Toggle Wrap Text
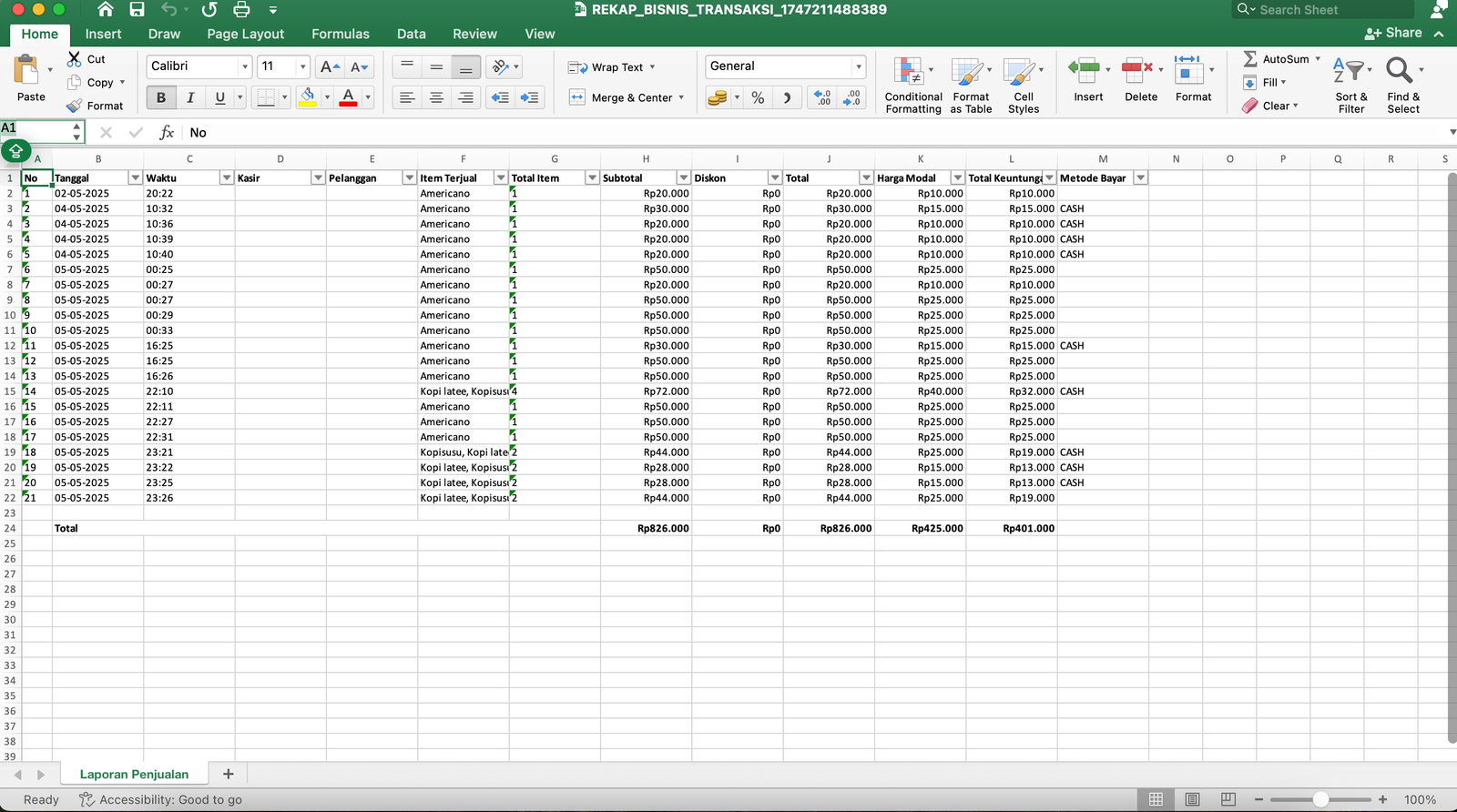This screenshot has height=812, width=1457. [x=611, y=67]
